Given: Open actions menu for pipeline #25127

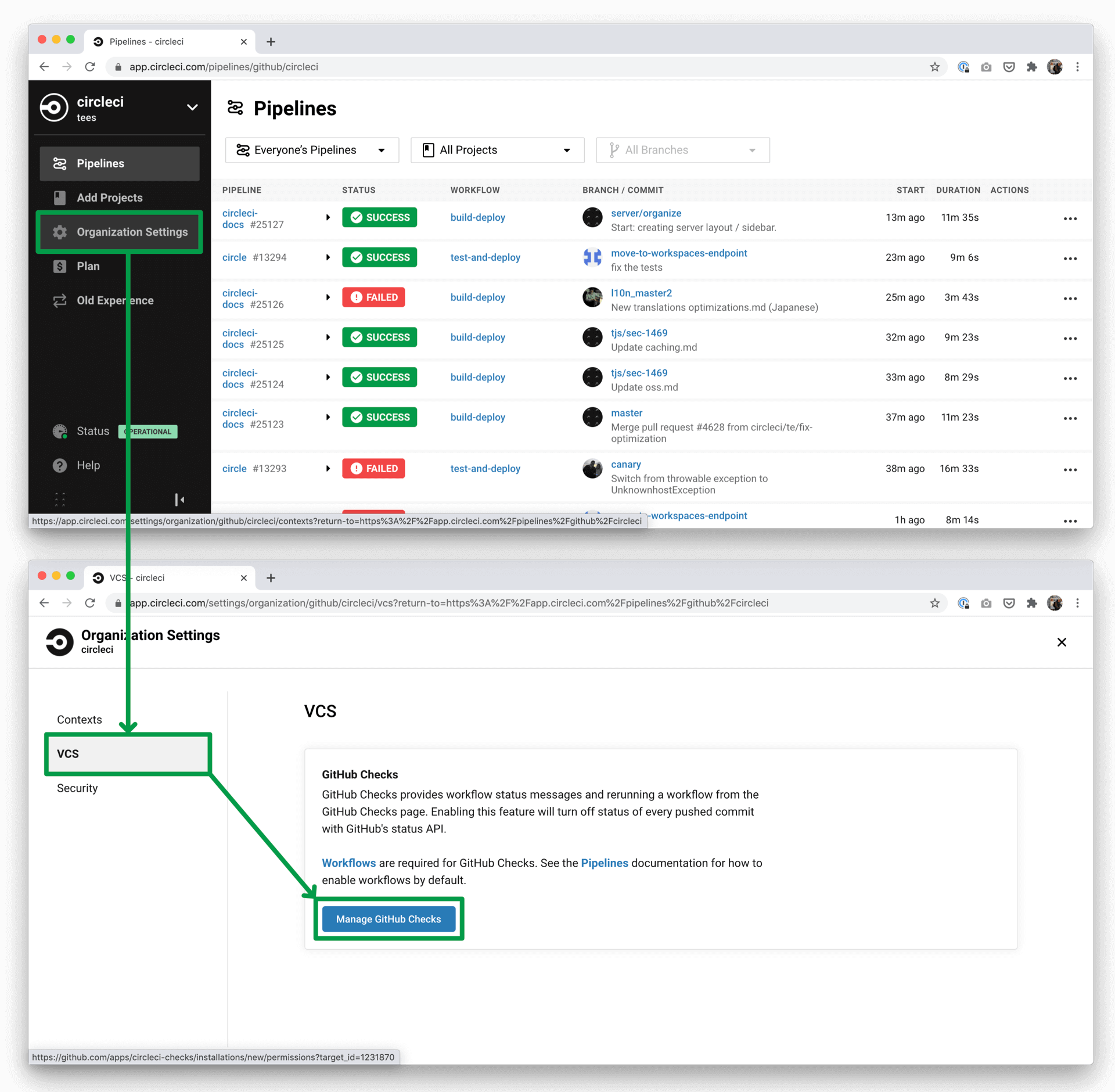Looking at the screenshot, I should click(x=1070, y=219).
